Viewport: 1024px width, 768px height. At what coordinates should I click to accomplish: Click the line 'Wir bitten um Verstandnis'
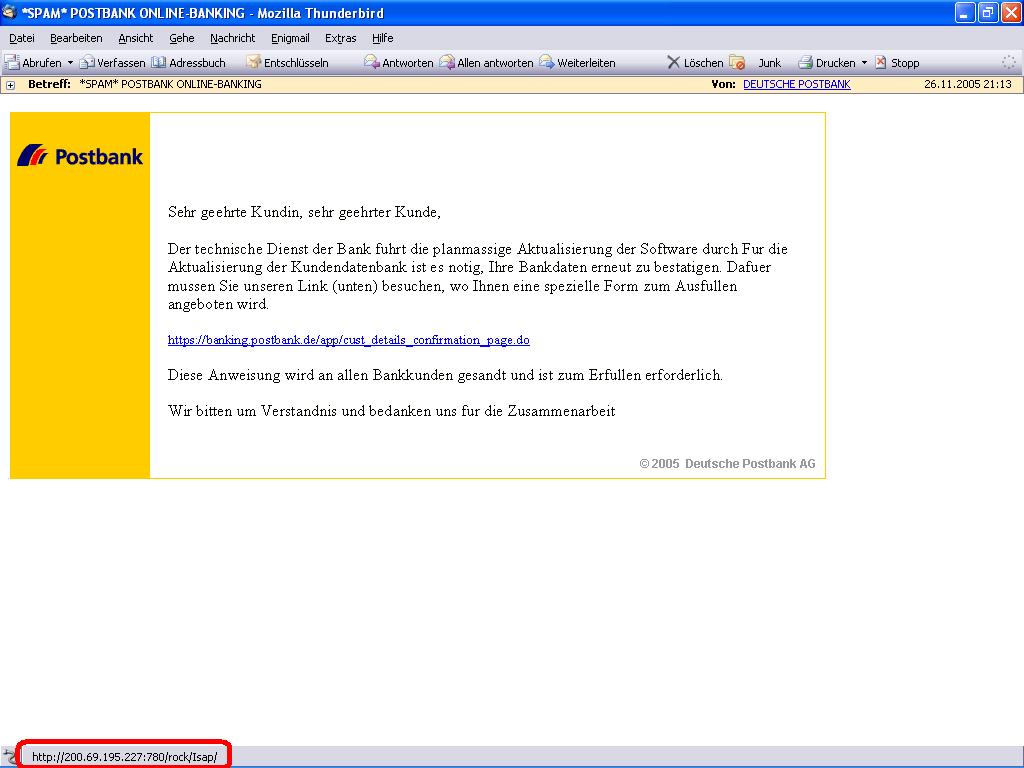392,411
